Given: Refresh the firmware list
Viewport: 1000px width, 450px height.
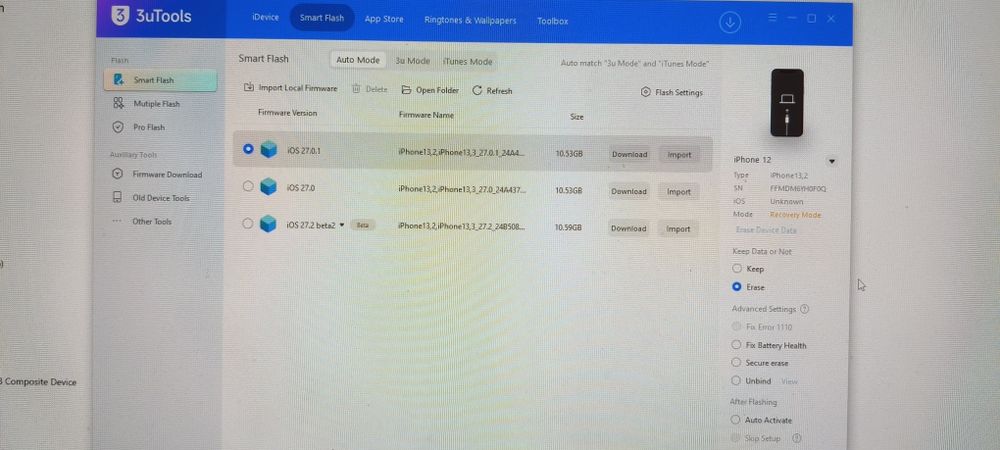Looking at the screenshot, I should pyautogui.click(x=492, y=91).
